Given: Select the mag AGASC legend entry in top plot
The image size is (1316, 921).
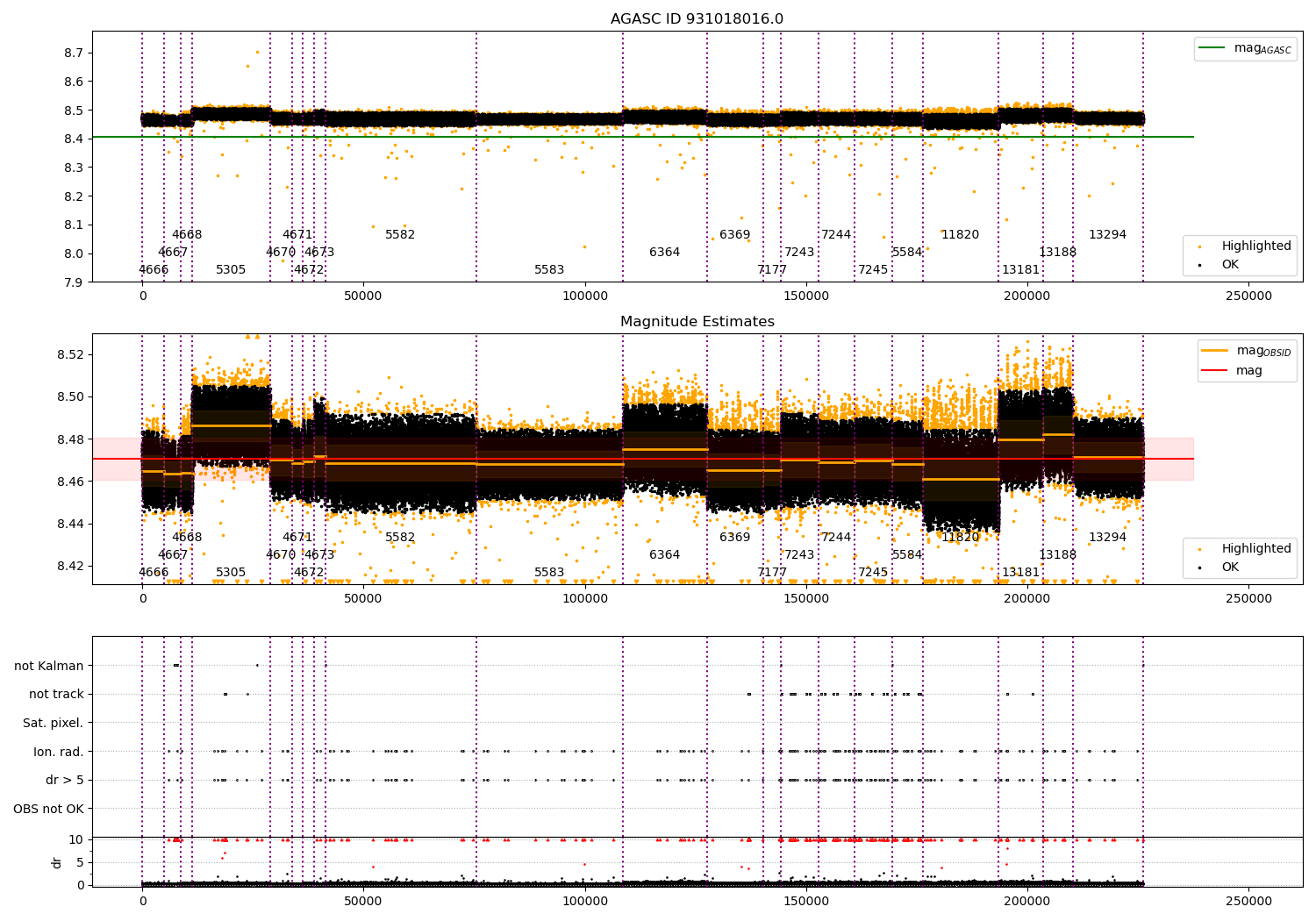Looking at the screenshot, I should click(1246, 48).
